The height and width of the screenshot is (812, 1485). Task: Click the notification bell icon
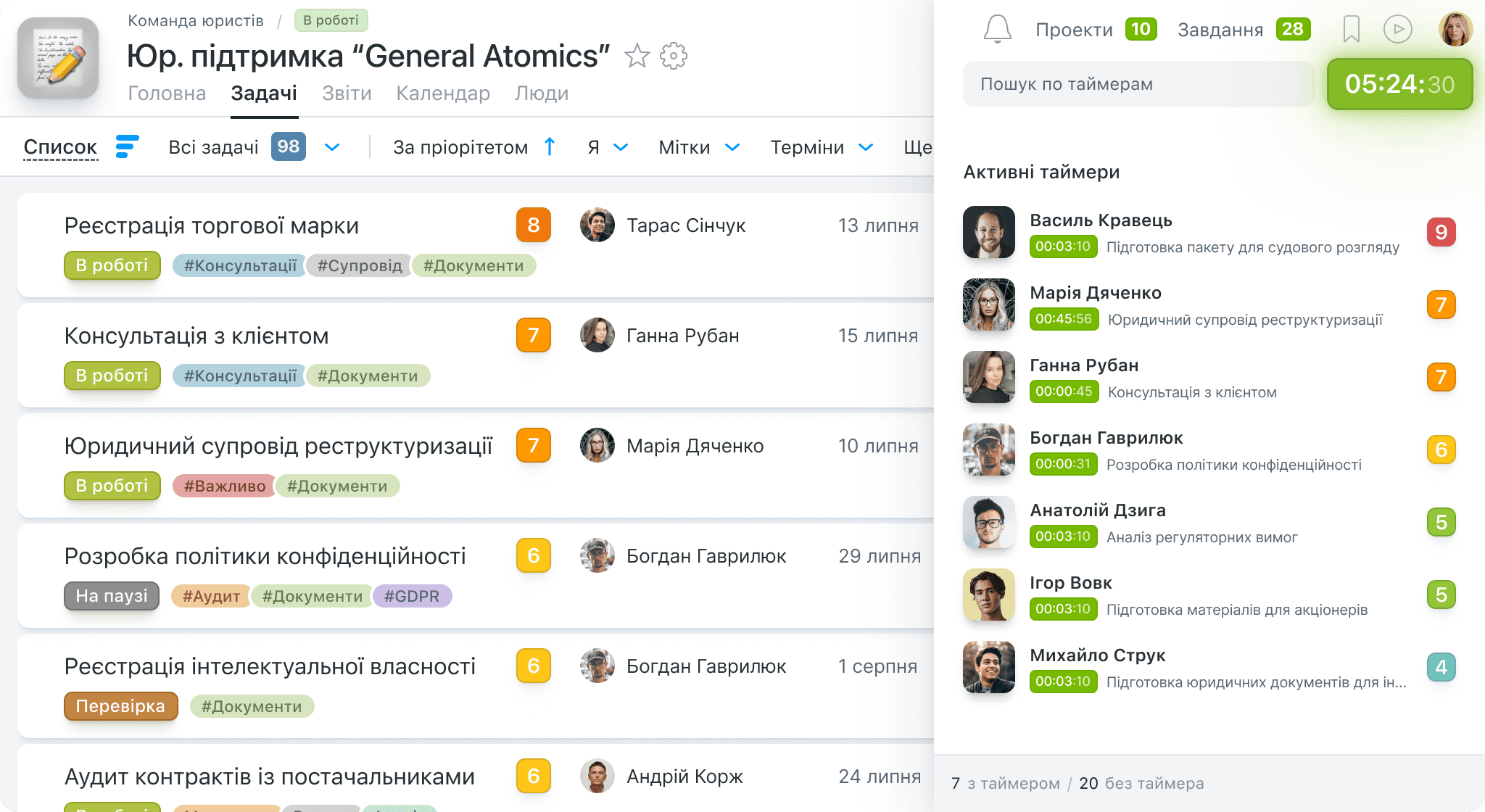point(997,30)
